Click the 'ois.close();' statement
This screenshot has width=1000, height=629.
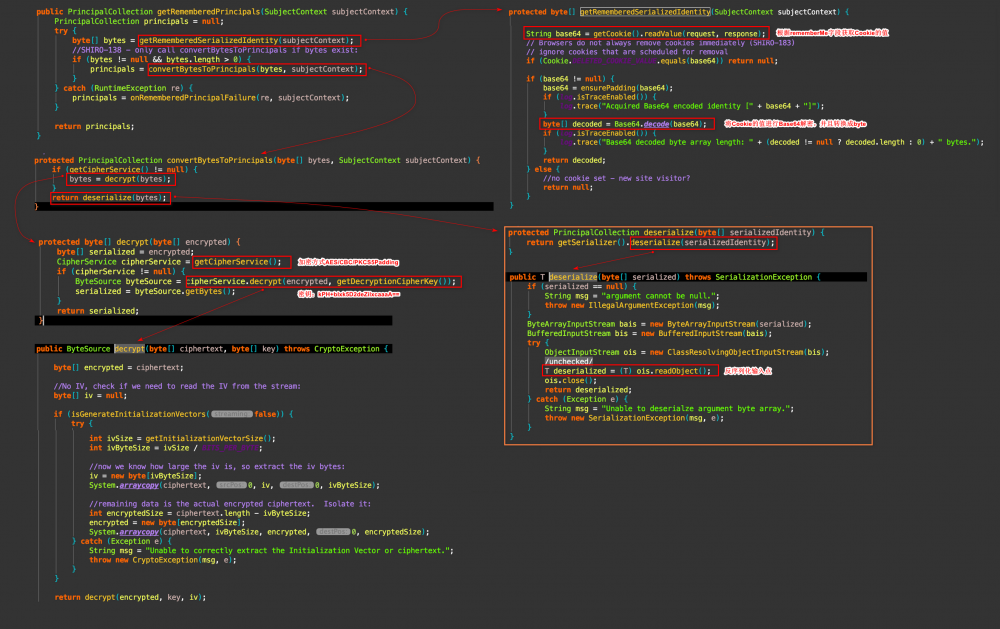[x=571, y=380]
